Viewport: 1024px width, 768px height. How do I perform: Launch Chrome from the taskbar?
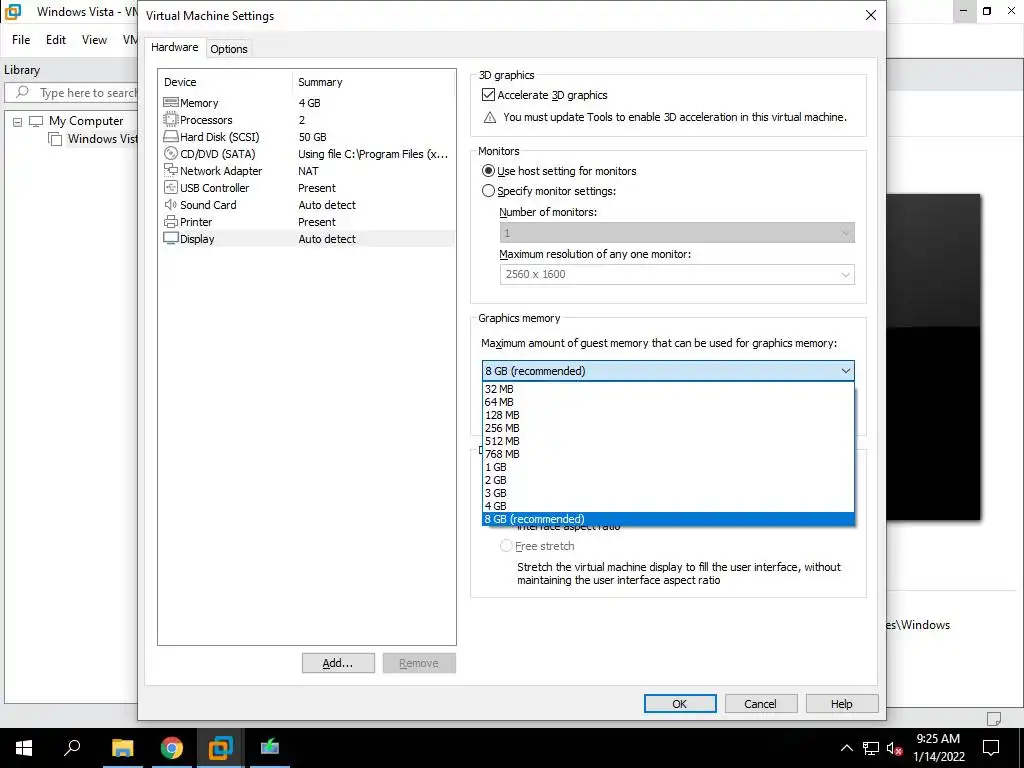point(172,748)
